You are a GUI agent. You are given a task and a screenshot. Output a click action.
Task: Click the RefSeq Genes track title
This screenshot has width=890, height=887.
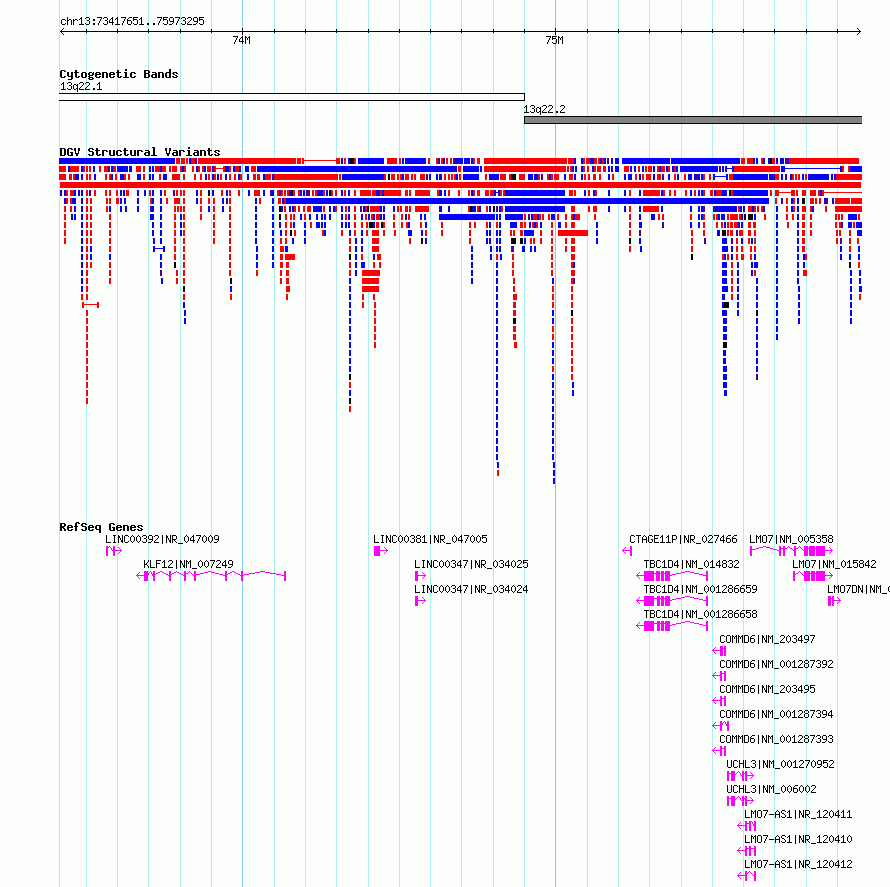(101, 527)
